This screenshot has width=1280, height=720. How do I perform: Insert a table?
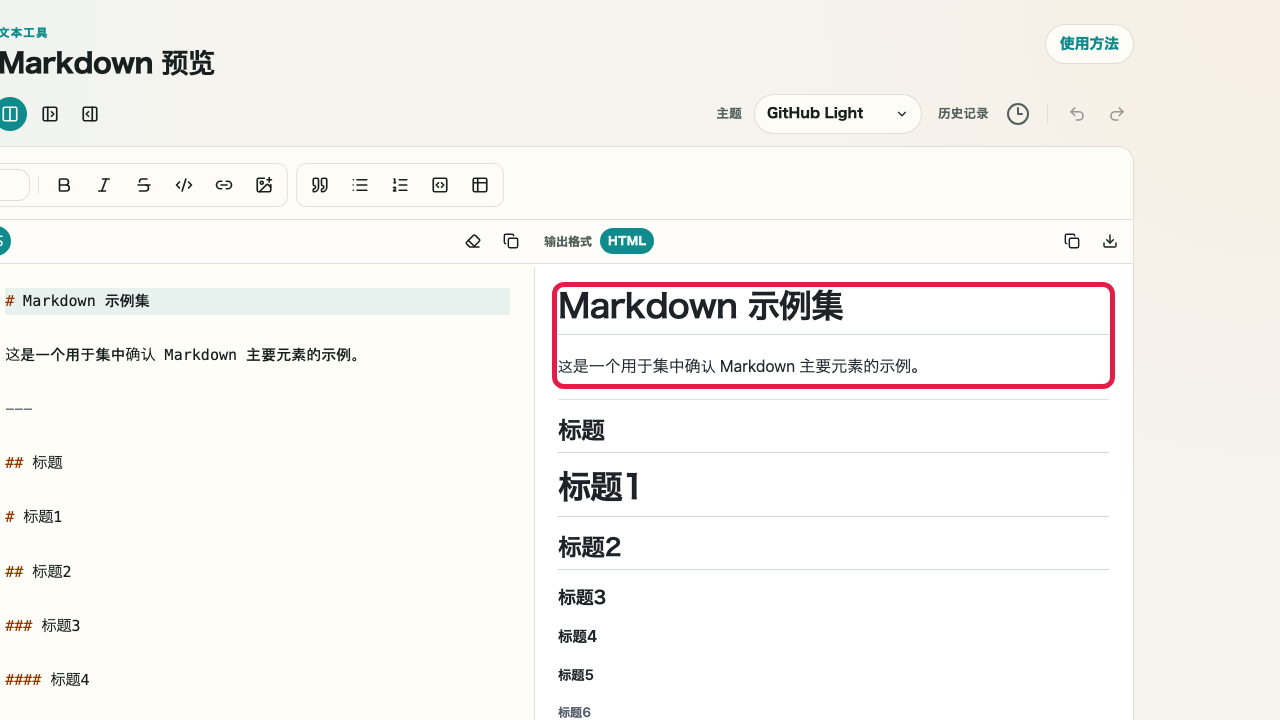(480, 185)
